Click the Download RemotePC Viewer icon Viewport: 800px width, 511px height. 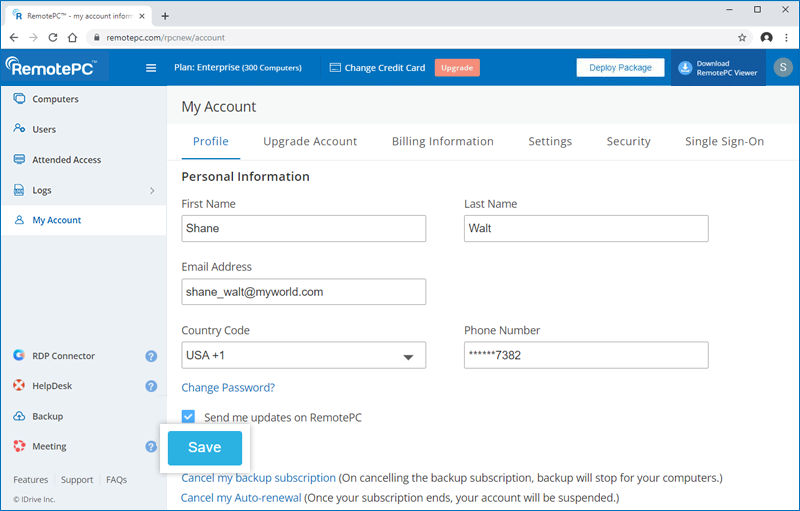coord(685,68)
